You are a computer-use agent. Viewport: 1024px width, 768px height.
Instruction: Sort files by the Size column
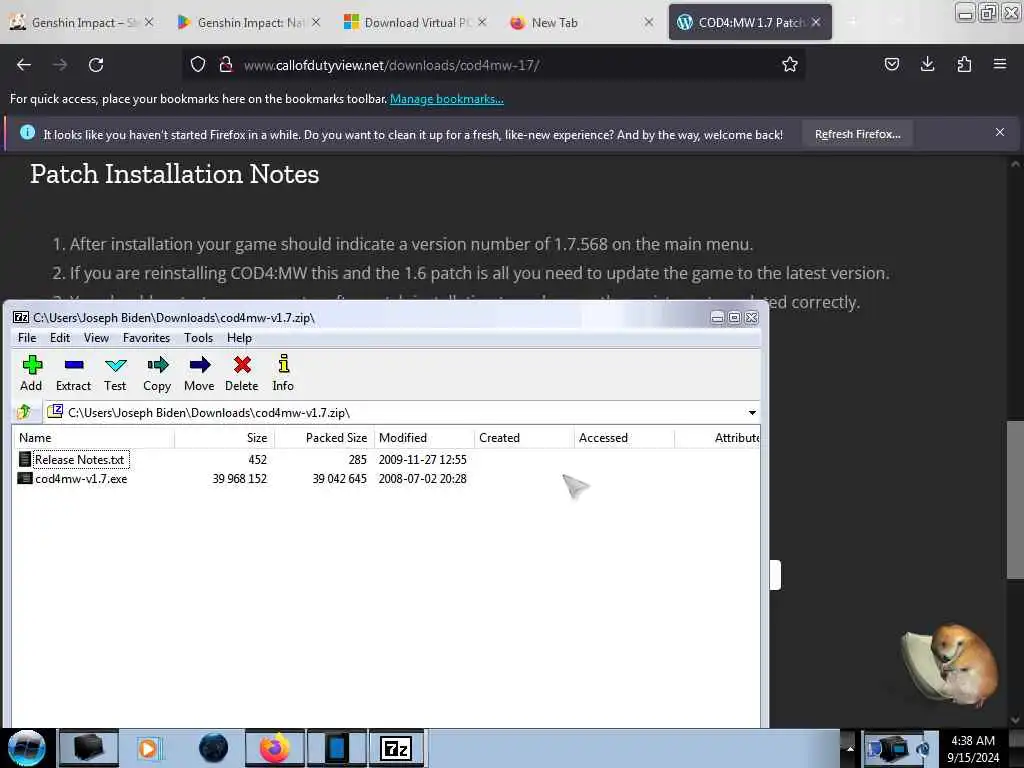point(225,438)
